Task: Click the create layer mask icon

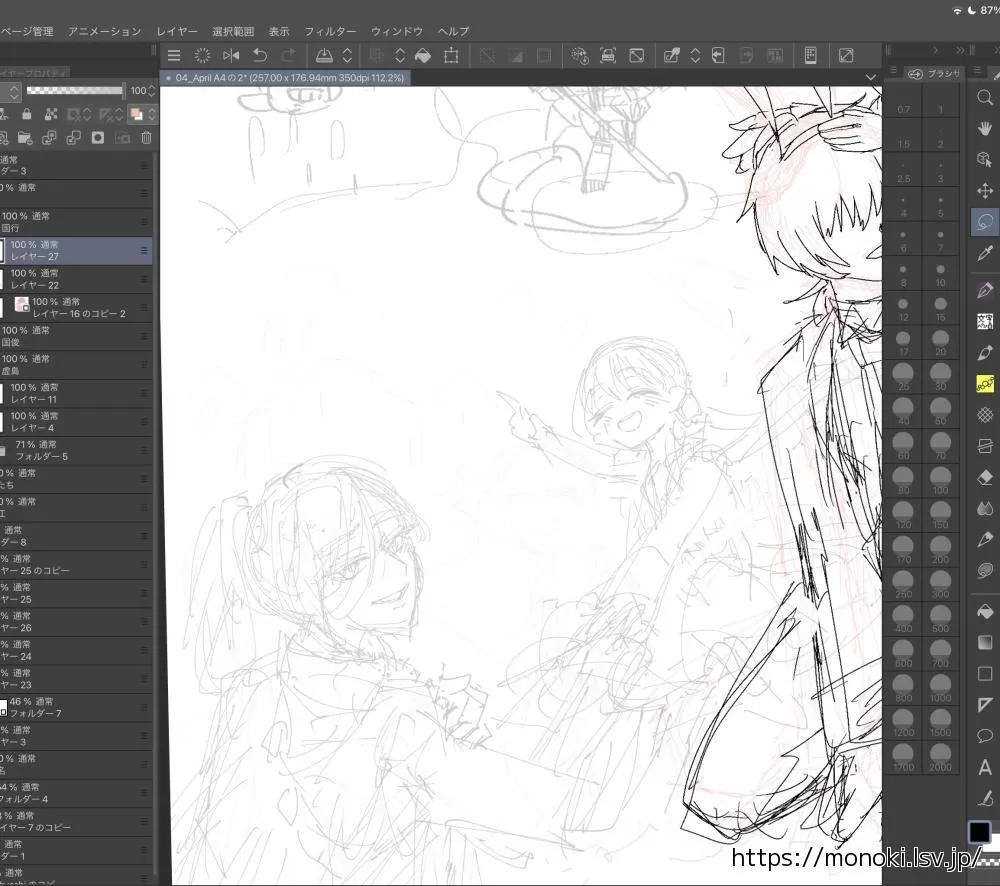Action: point(98,138)
